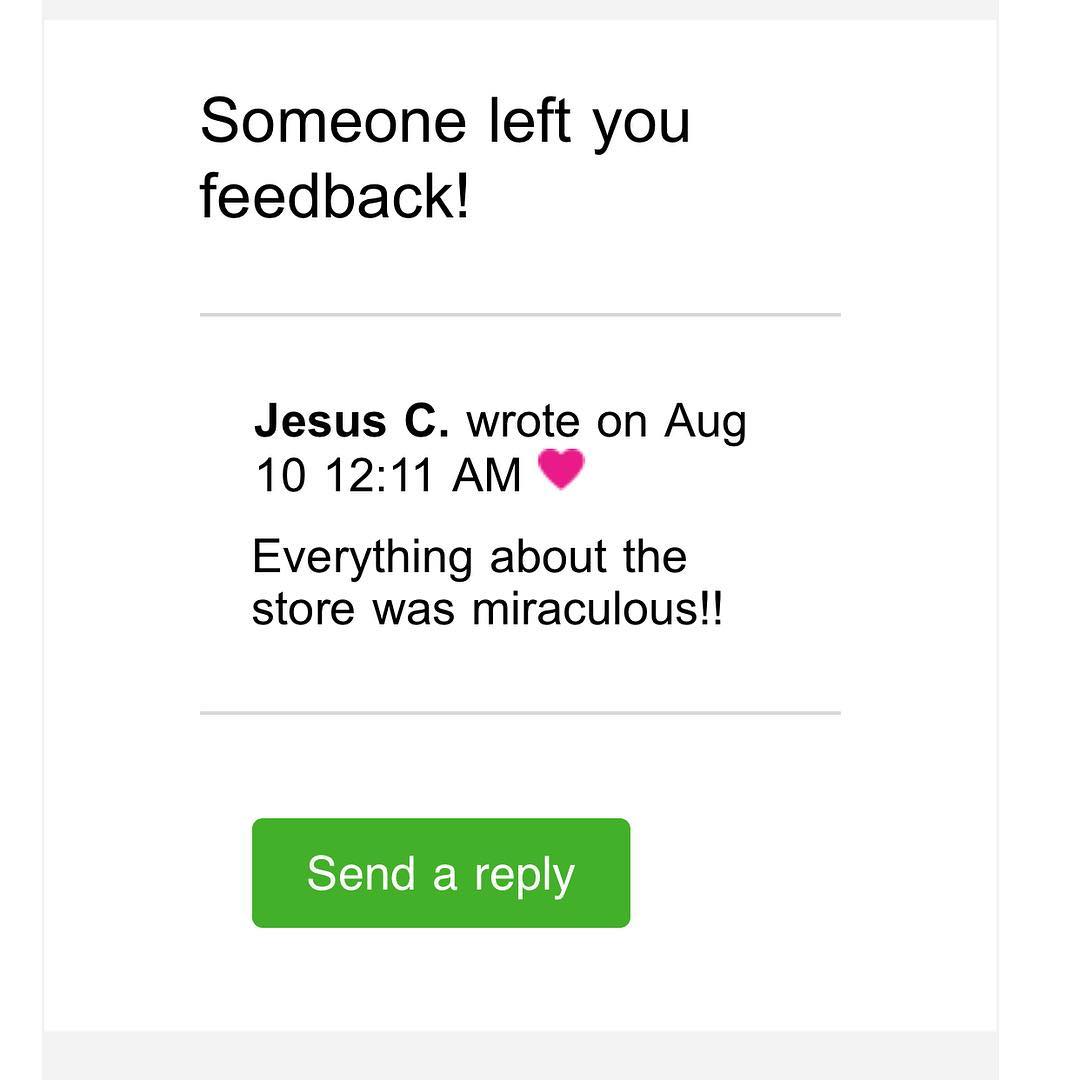This screenshot has height=1080, width=1080.
Task: Click the word feedback! in the heading
Action: pyautogui.click(x=334, y=195)
